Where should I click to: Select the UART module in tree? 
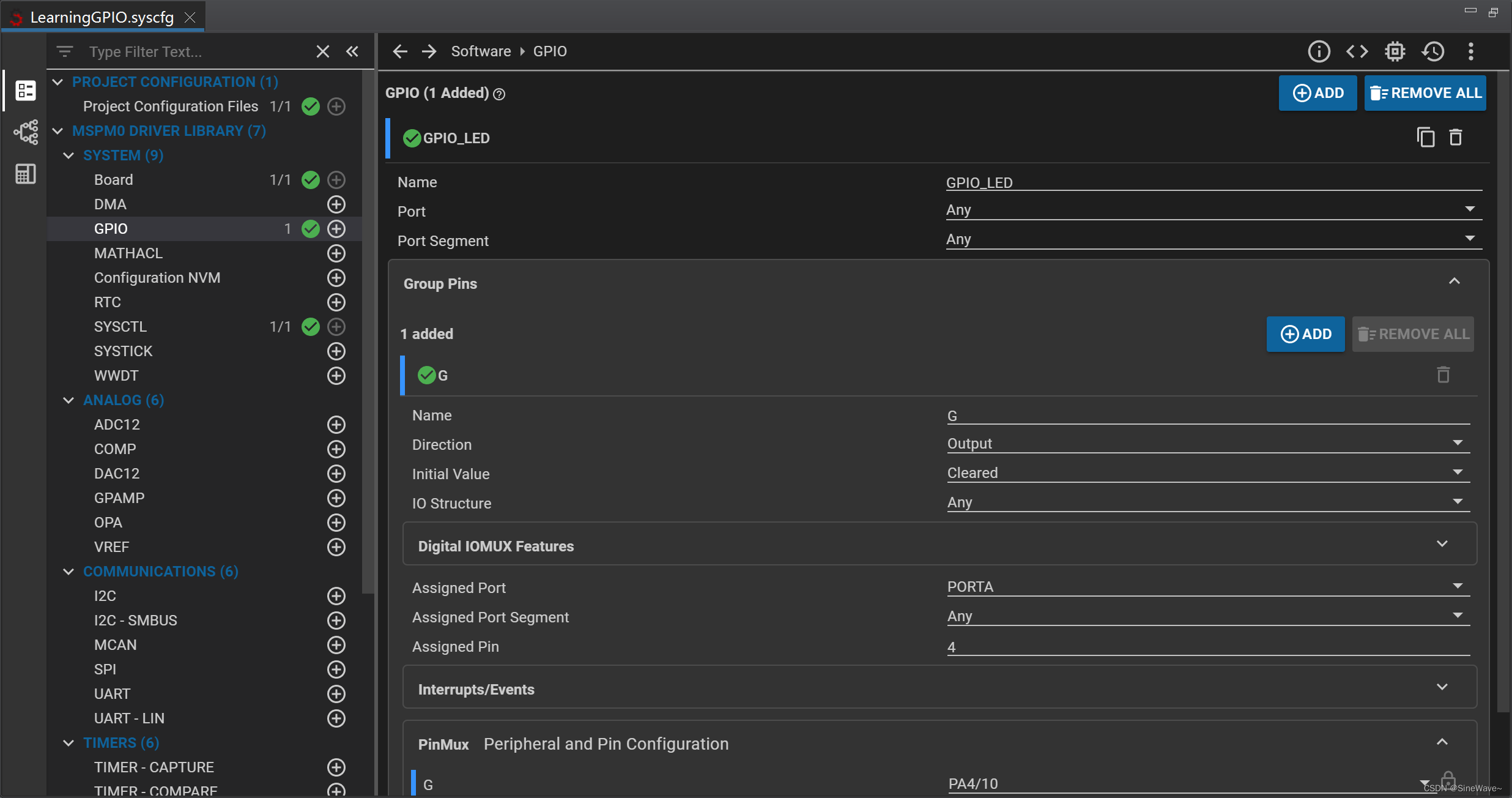click(113, 694)
